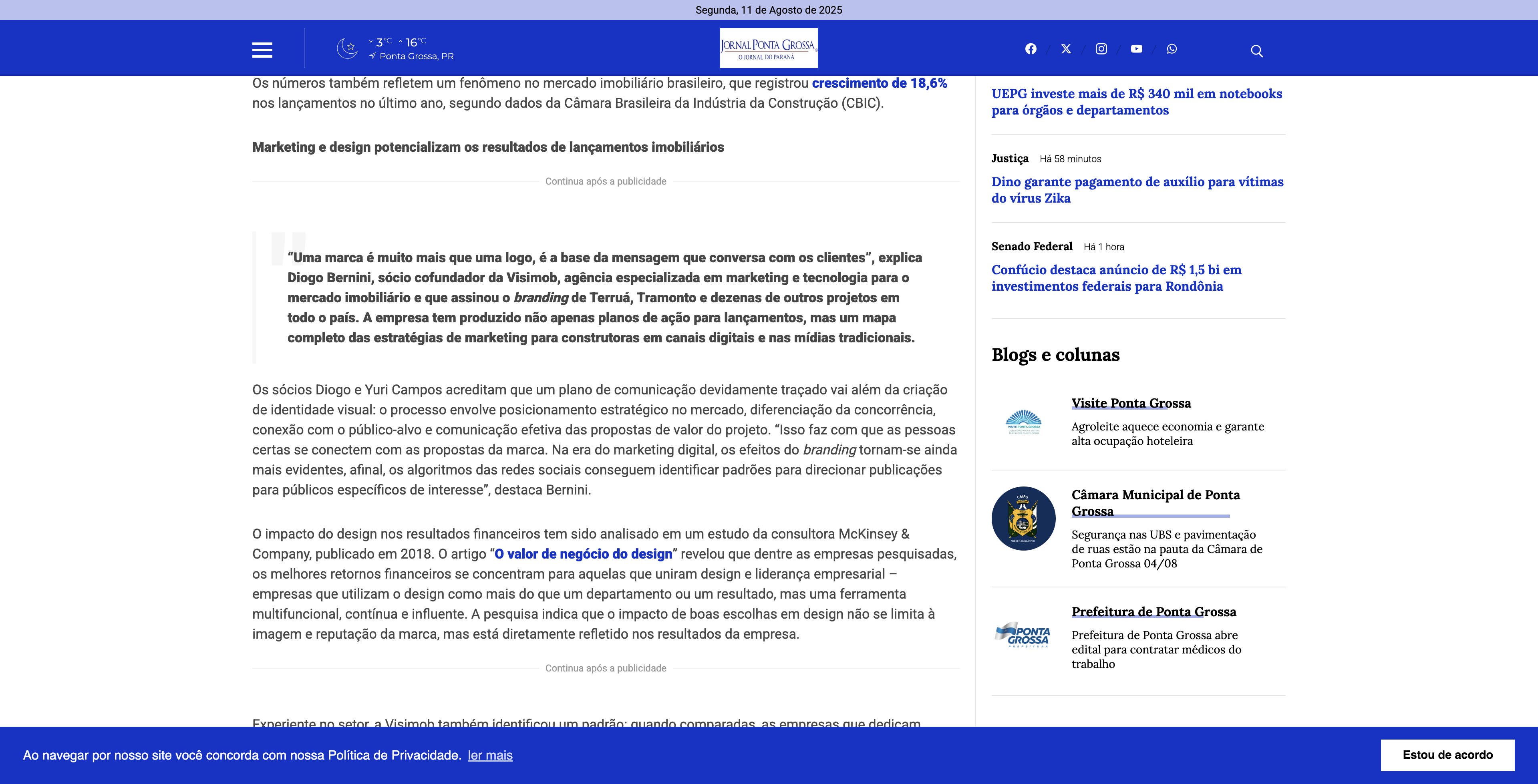Open the WhatsApp social icon
Screen dimensions: 1538x784
pyautogui.click(x=1172, y=49)
